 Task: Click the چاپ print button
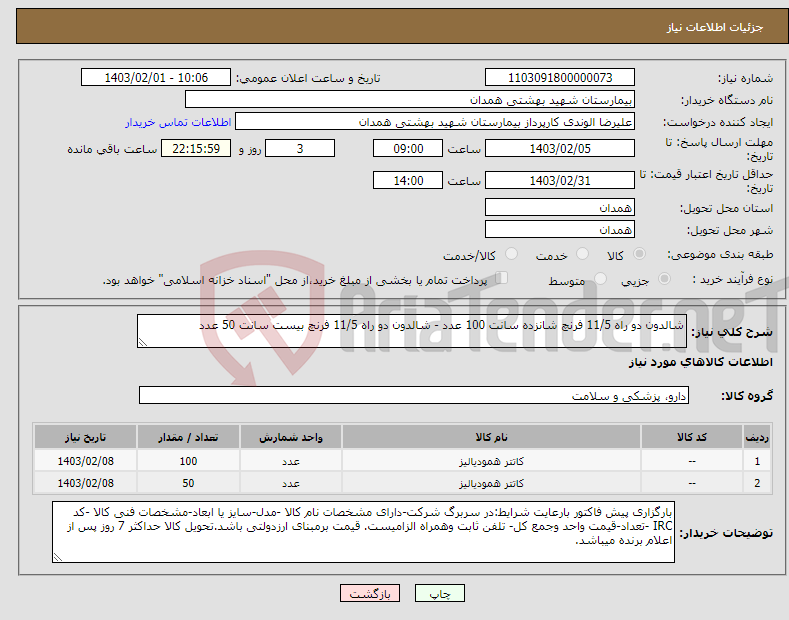pos(440,593)
